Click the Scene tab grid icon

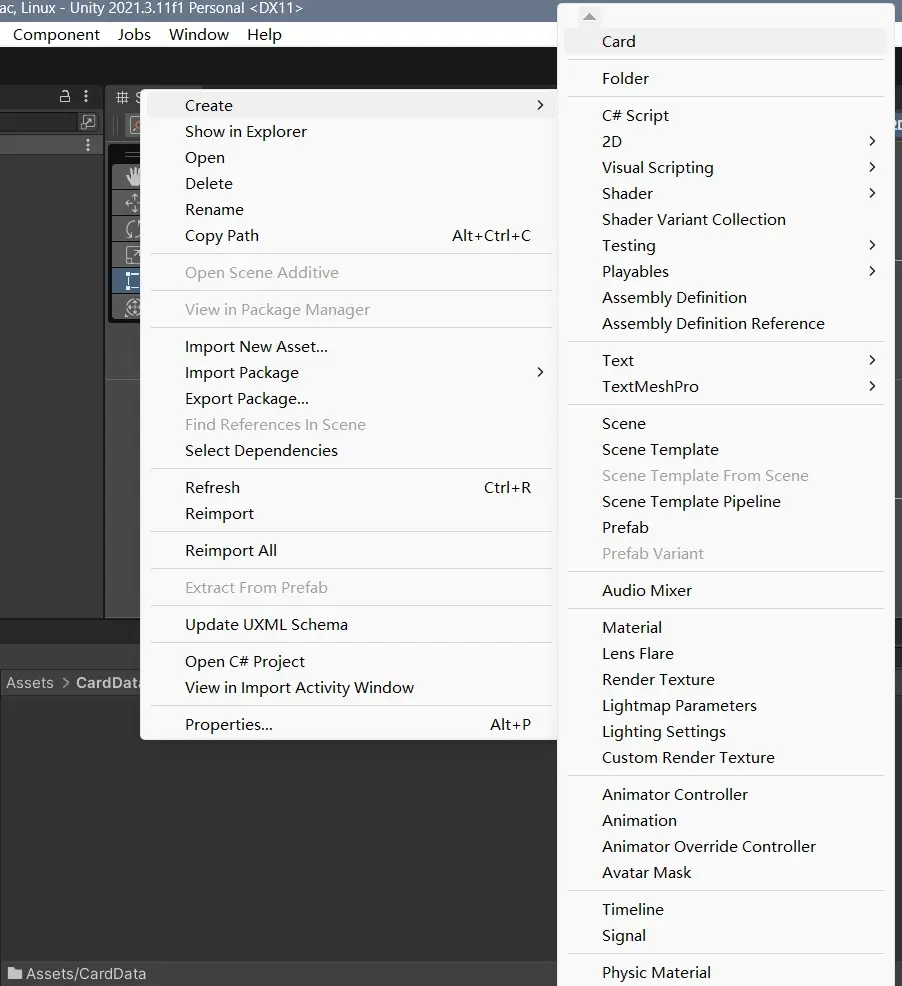[x=123, y=97]
